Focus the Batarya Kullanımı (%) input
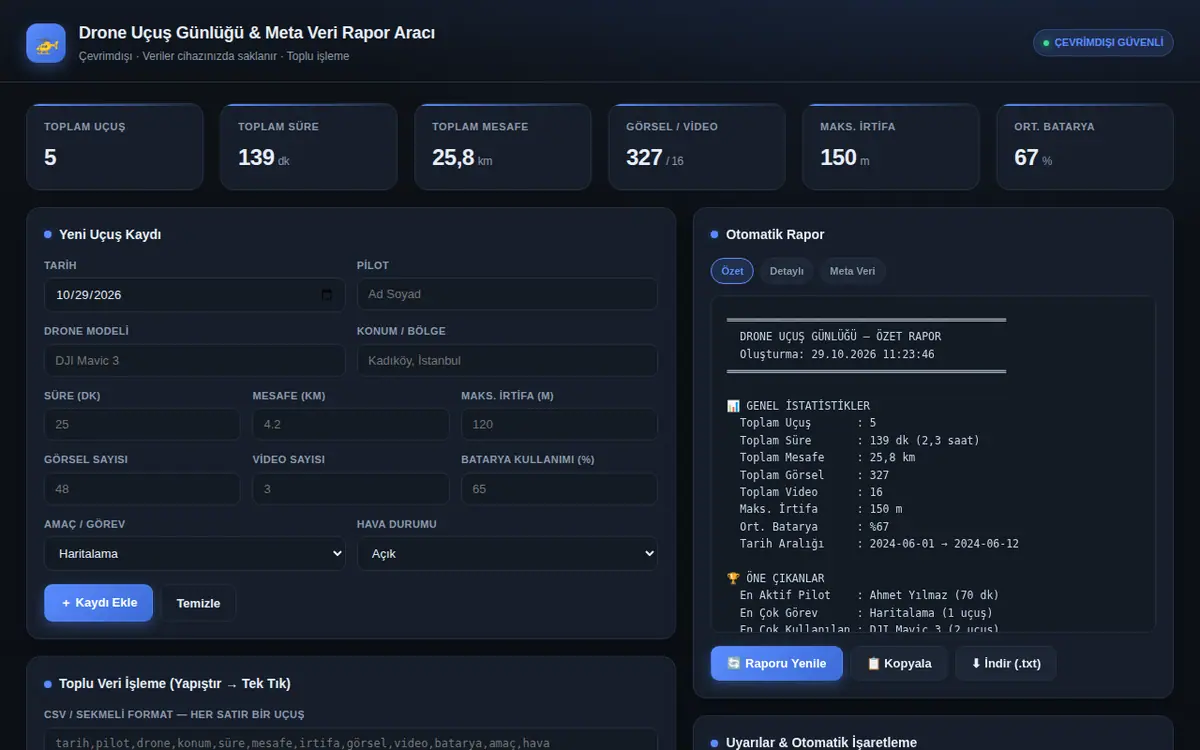Image resolution: width=1200 pixels, height=750 pixels. click(x=559, y=489)
